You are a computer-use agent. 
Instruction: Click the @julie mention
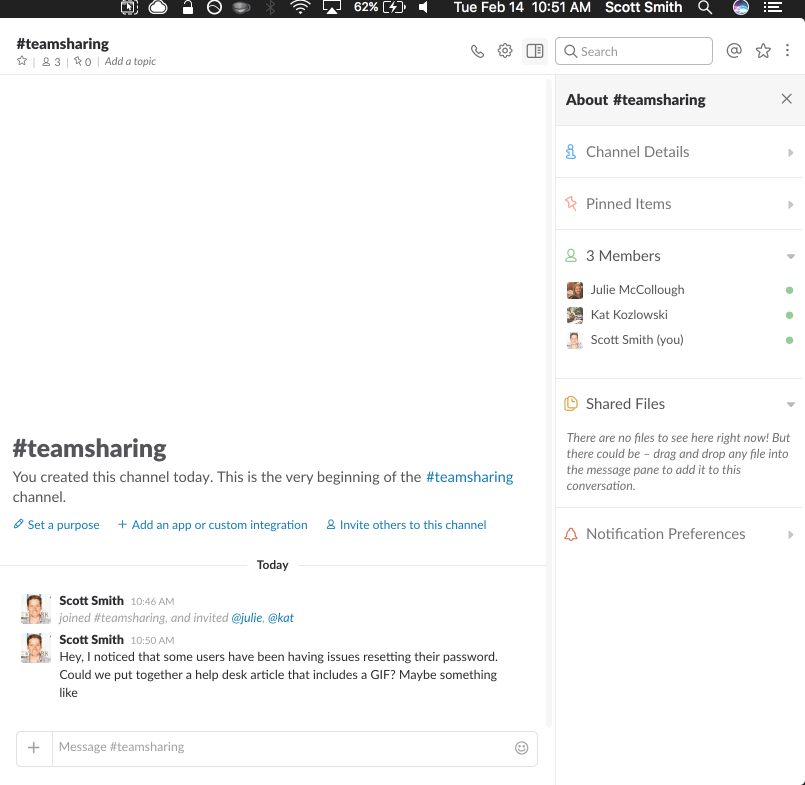coord(247,618)
